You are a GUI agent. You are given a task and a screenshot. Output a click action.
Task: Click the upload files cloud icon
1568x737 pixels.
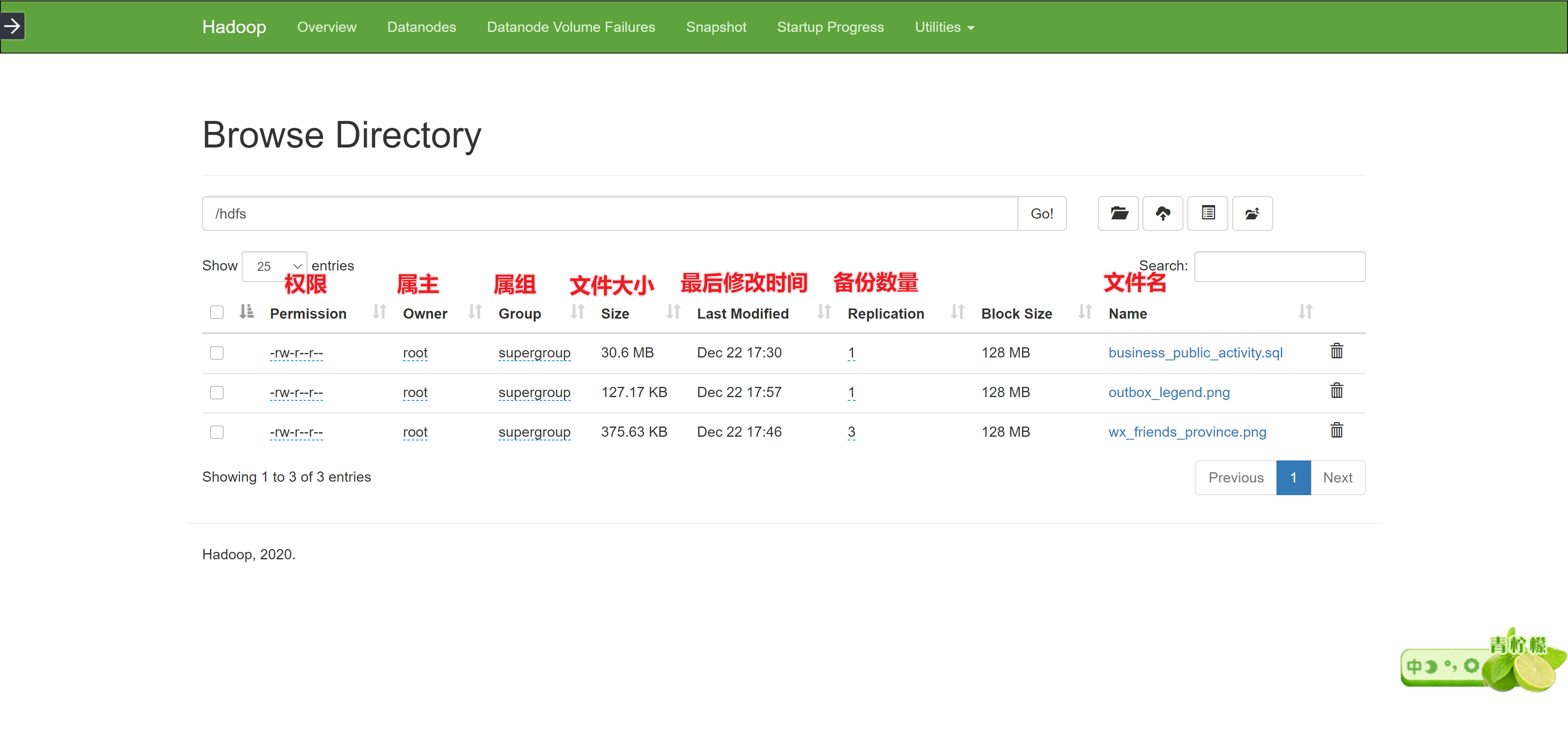click(1163, 213)
